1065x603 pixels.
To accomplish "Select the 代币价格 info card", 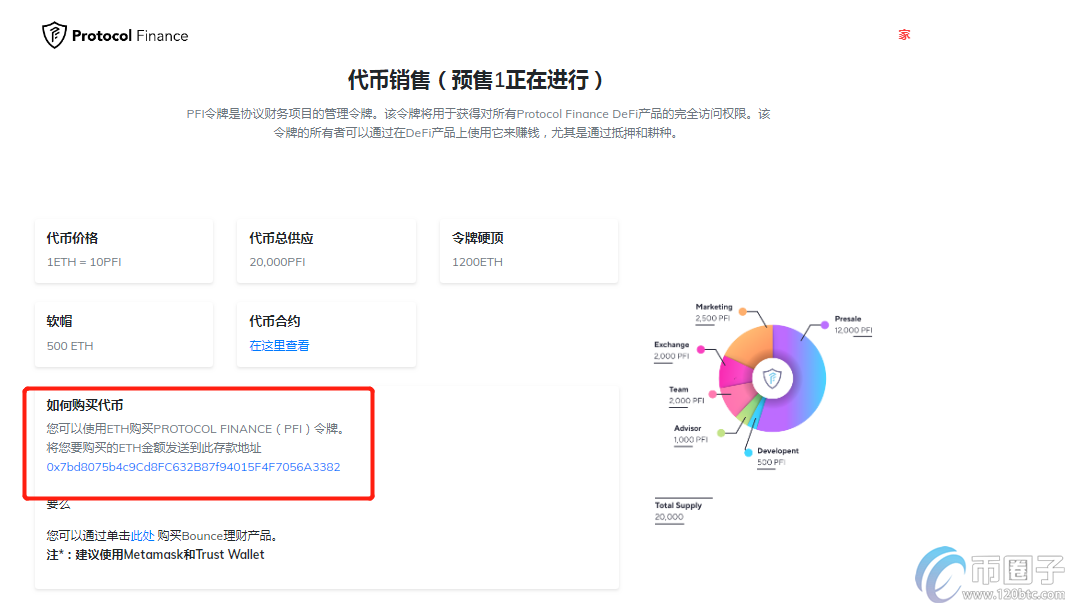I will tap(124, 251).
